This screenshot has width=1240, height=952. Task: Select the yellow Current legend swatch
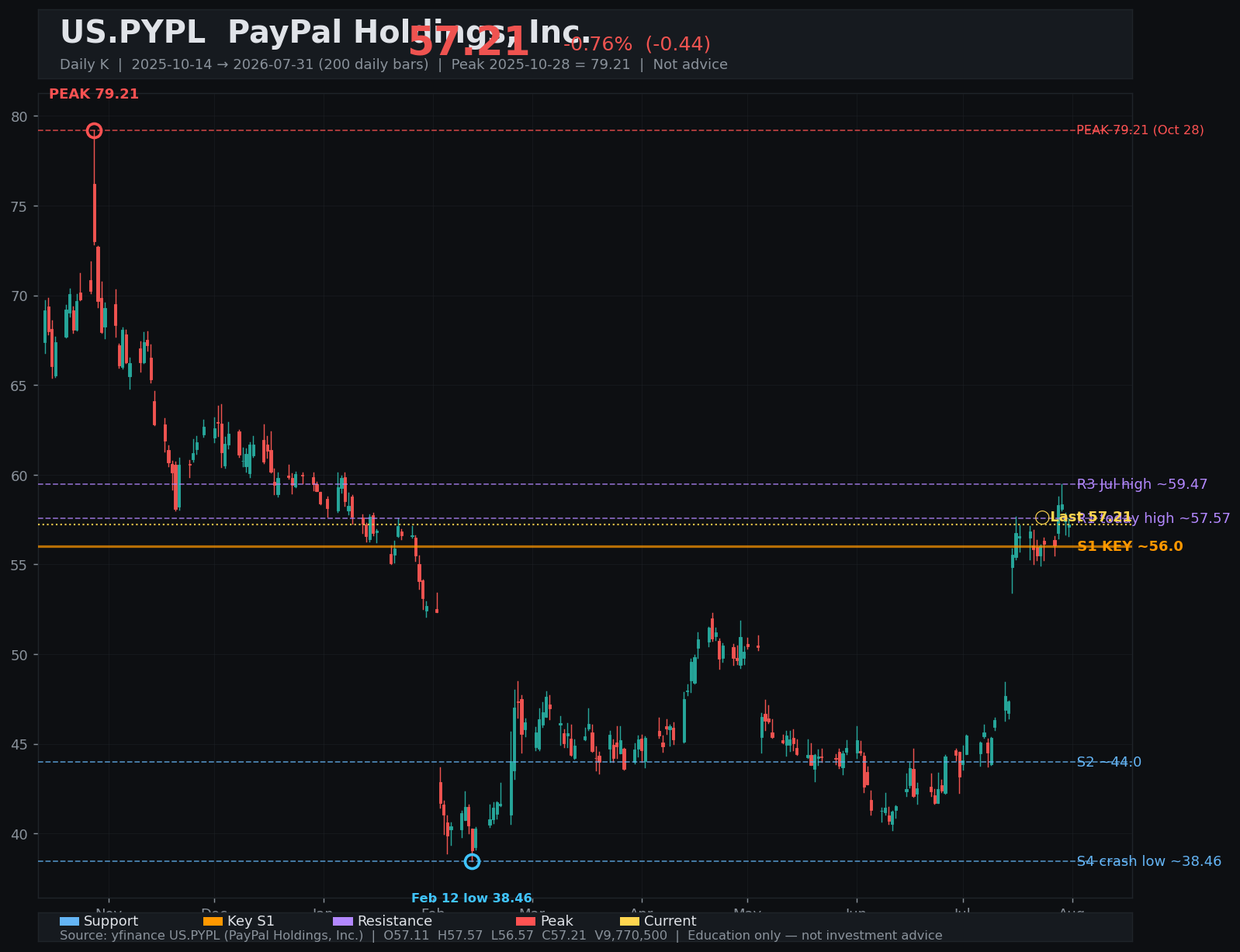pyautogui.click(x=629, y=921)
